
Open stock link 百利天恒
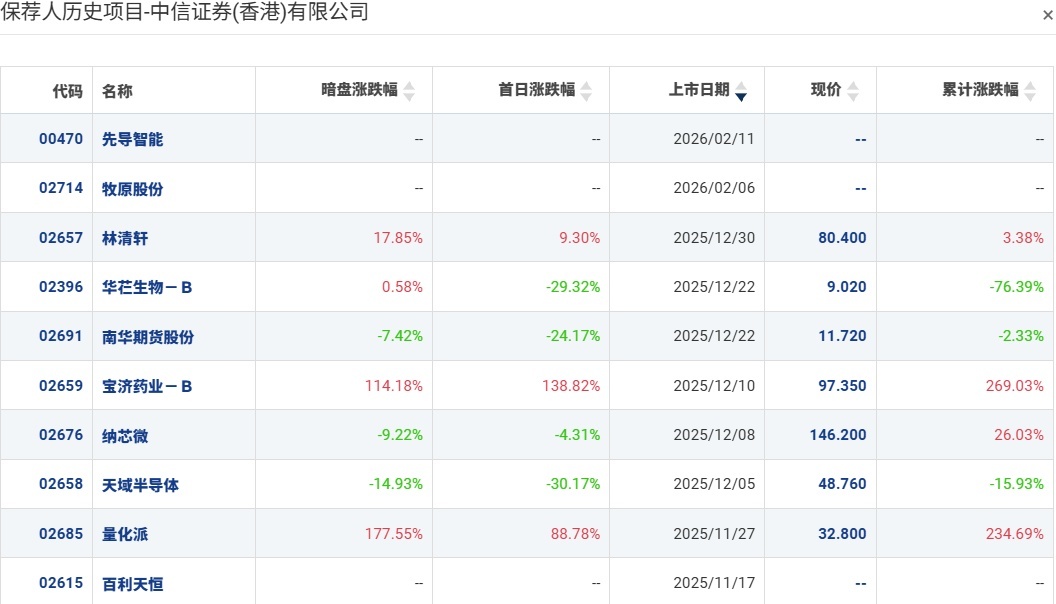(133, 584)
